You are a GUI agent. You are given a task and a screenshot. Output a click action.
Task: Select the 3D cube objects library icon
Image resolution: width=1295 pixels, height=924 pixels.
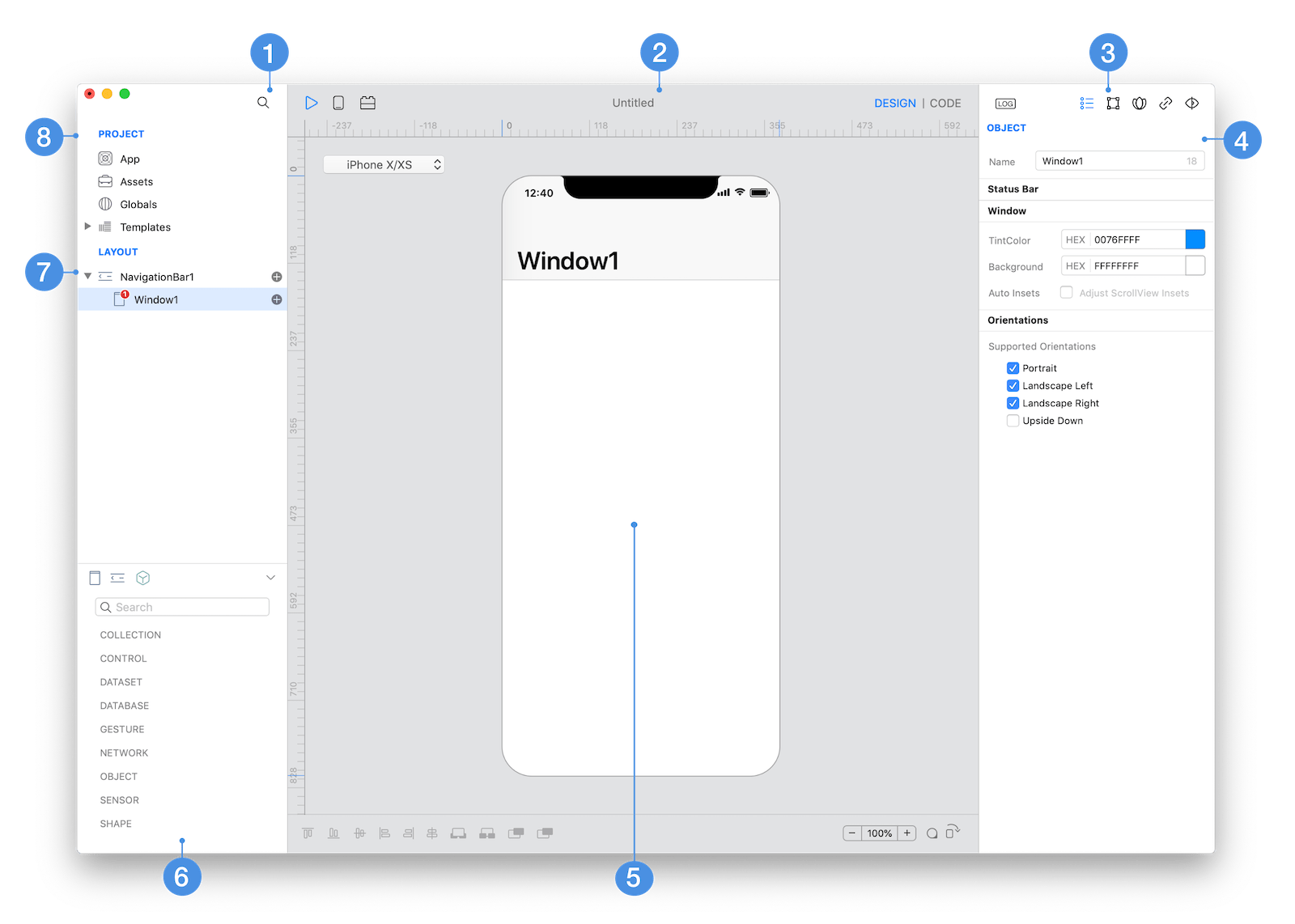click(x=143, y=578)
